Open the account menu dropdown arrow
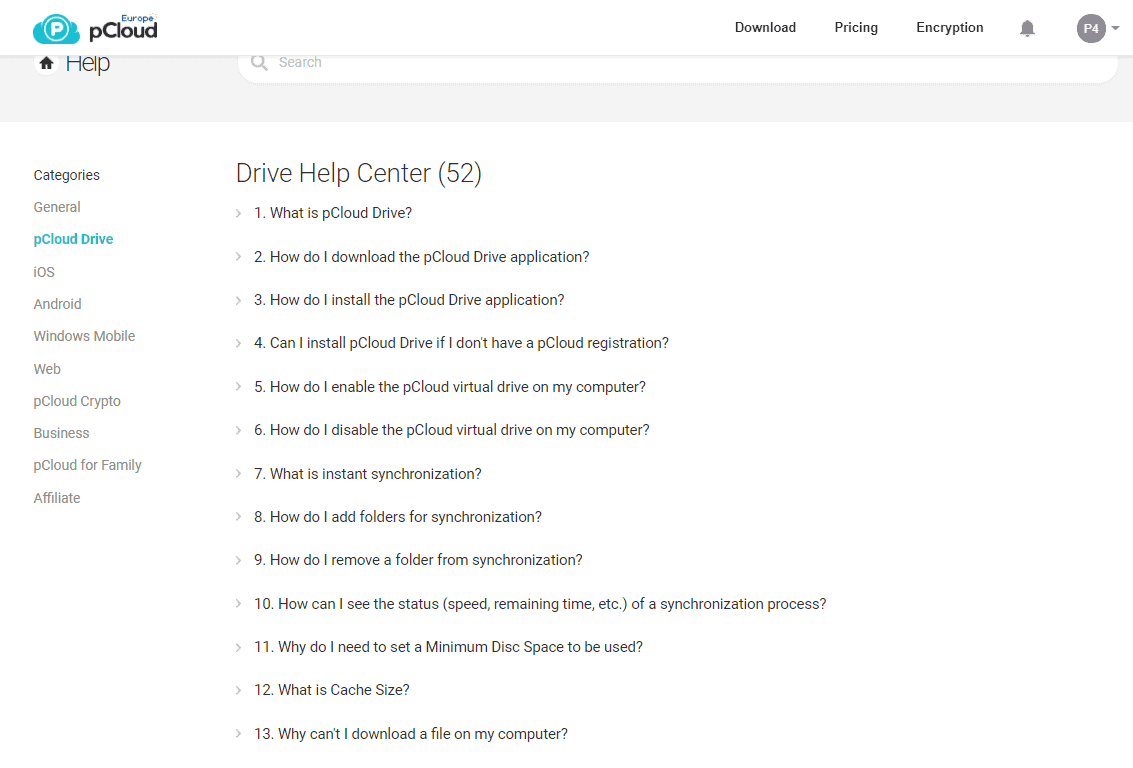 (1116, 28)
